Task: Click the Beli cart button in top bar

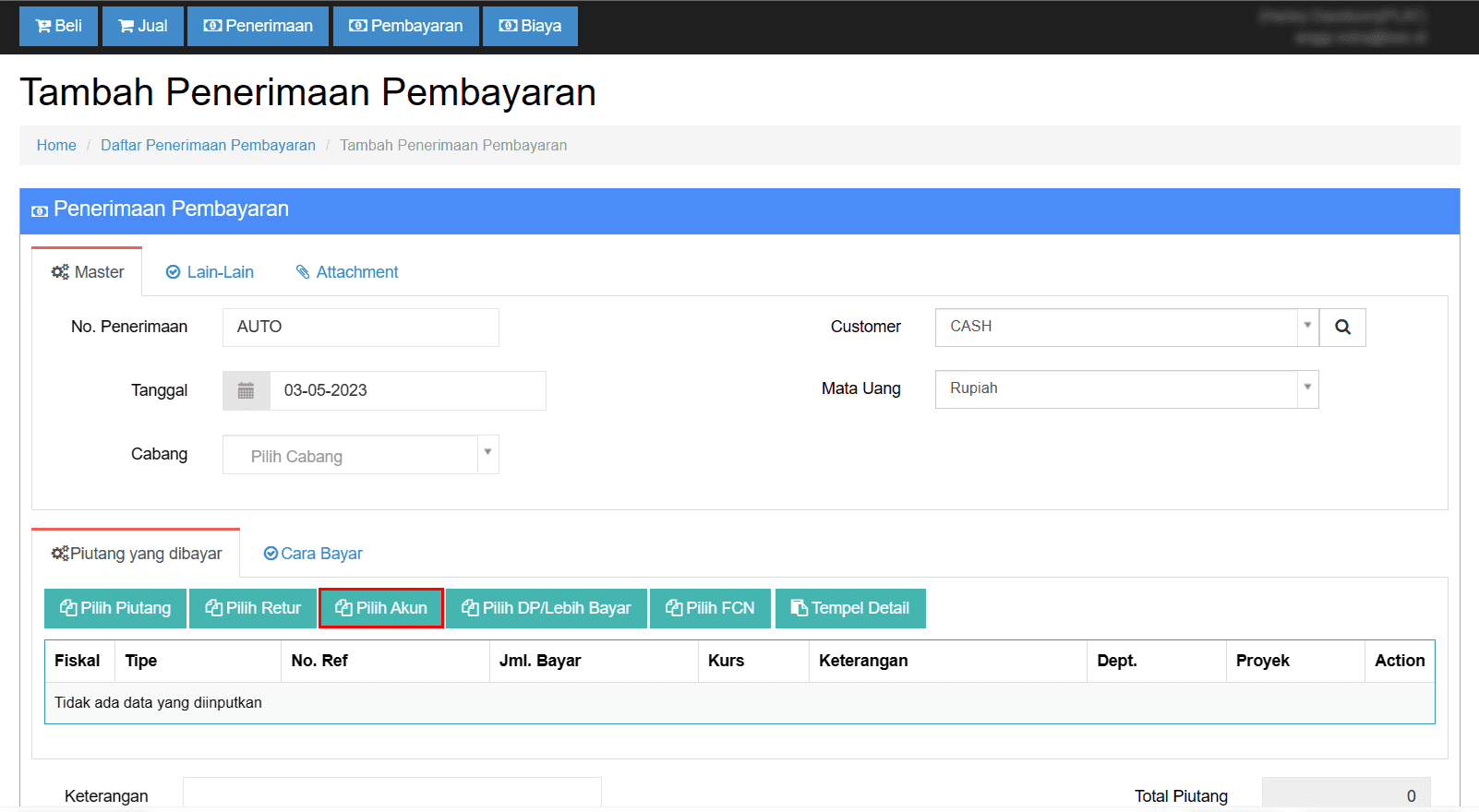Action: pos(58,26)
